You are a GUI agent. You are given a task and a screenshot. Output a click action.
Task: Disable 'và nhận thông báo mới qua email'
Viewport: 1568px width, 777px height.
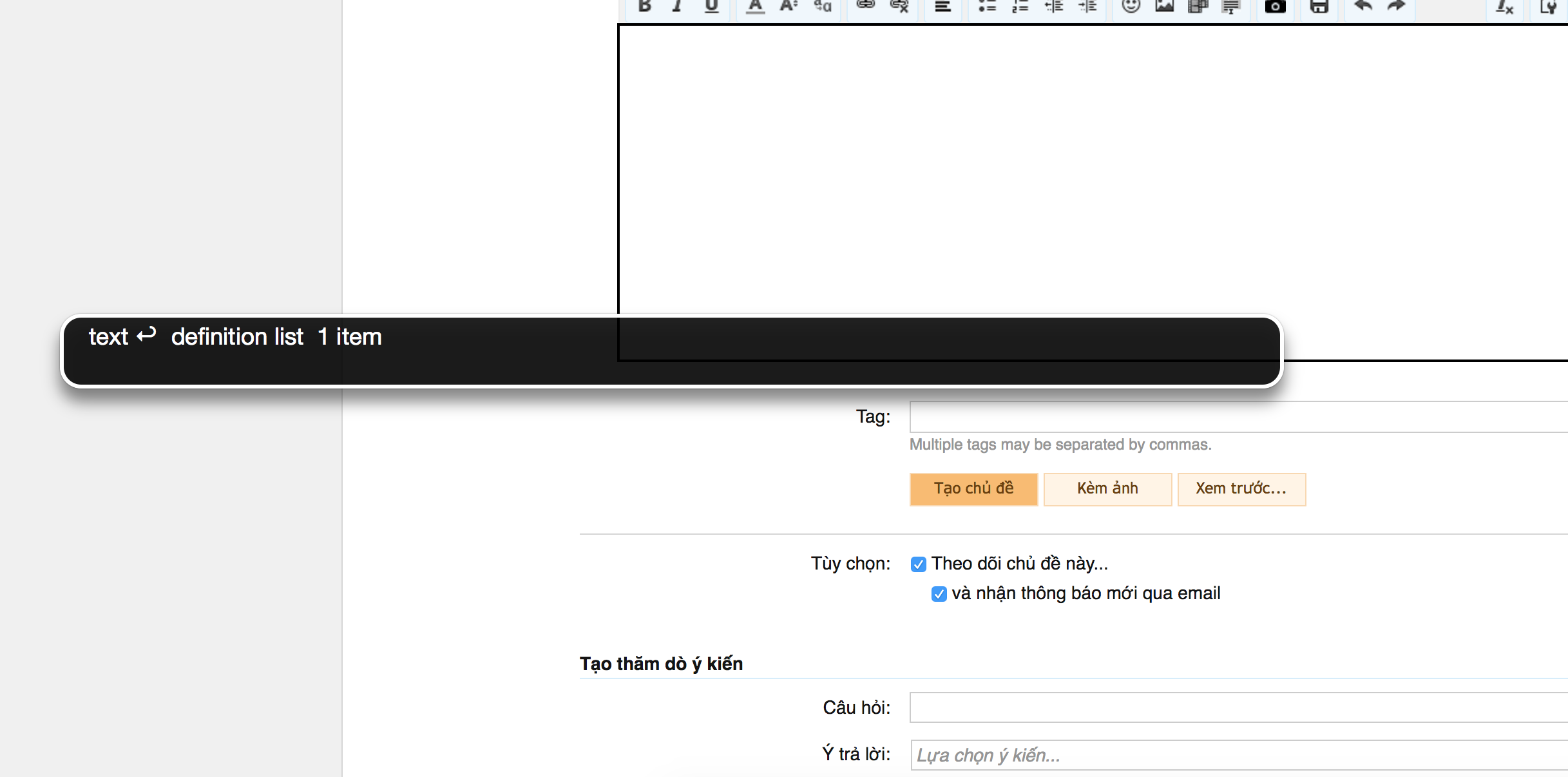tap(939, 594)
